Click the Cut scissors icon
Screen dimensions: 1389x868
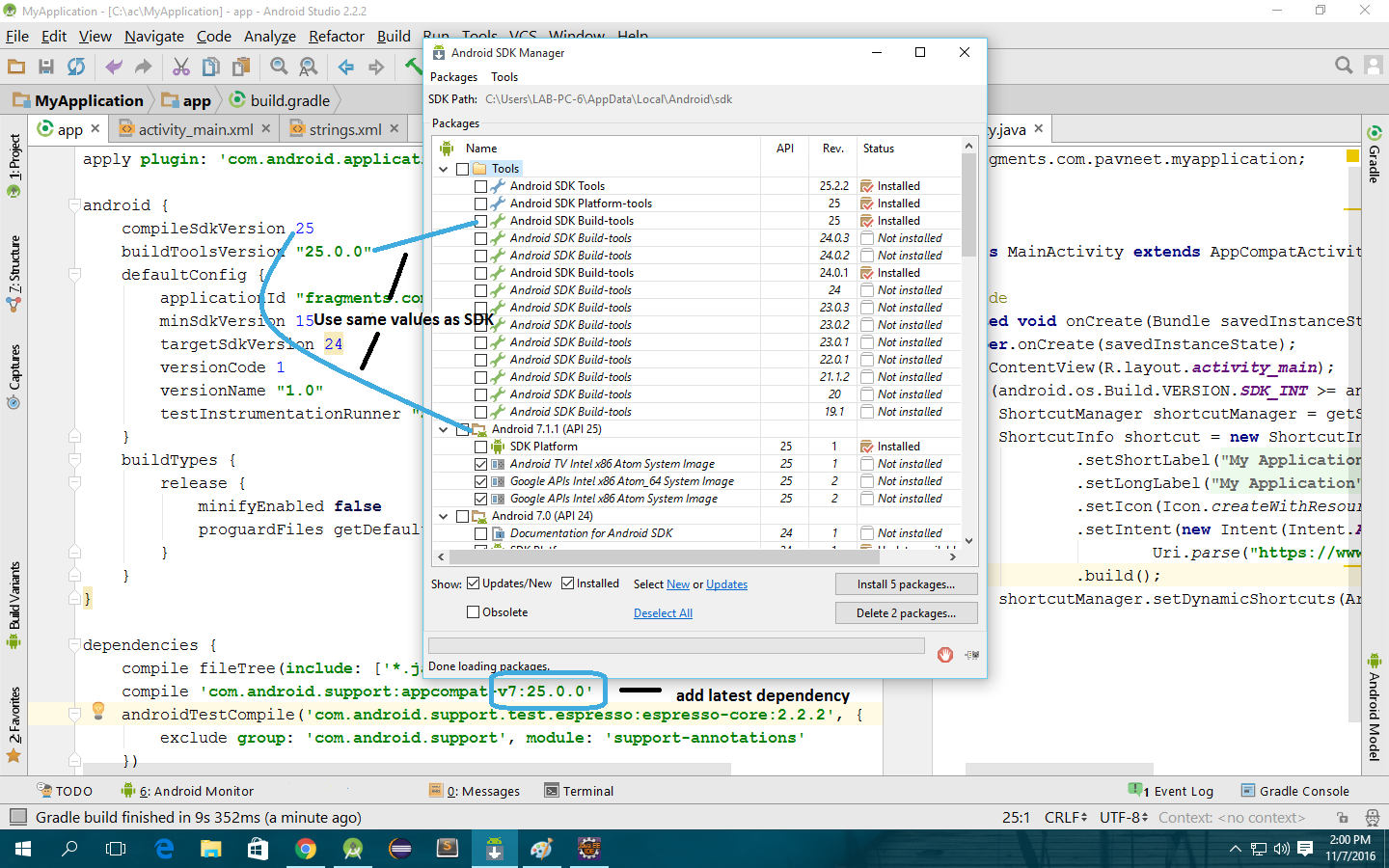pos(181,67)
